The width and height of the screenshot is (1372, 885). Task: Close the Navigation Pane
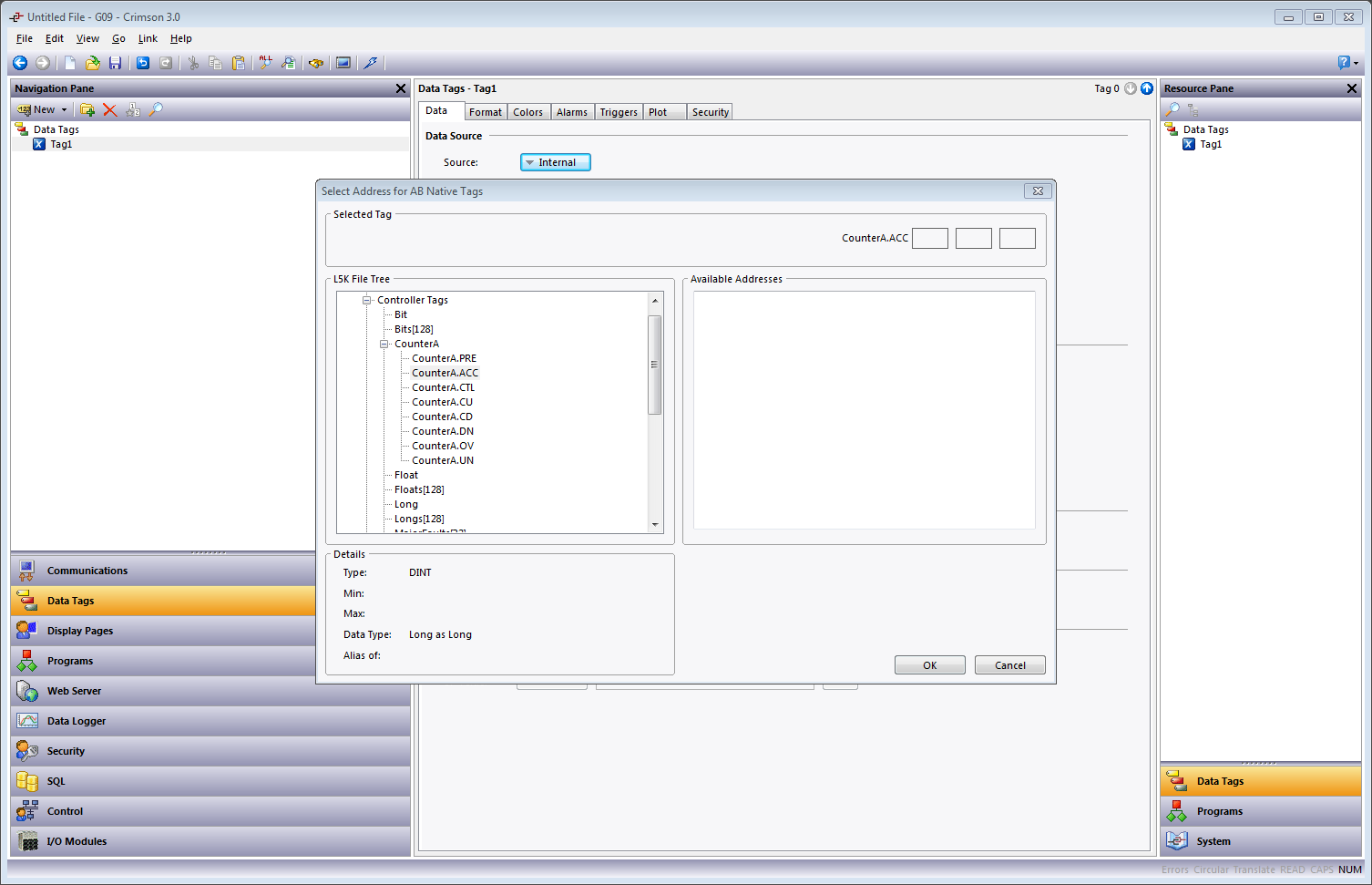click(x=401, y=88)
